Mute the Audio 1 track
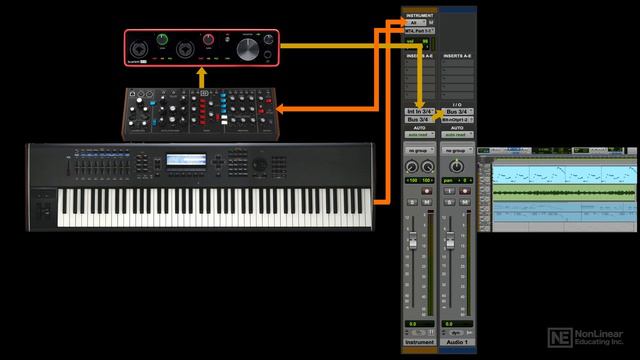Image resolution: width=640 pixels, height=360 pixels. tap(464, 202)
